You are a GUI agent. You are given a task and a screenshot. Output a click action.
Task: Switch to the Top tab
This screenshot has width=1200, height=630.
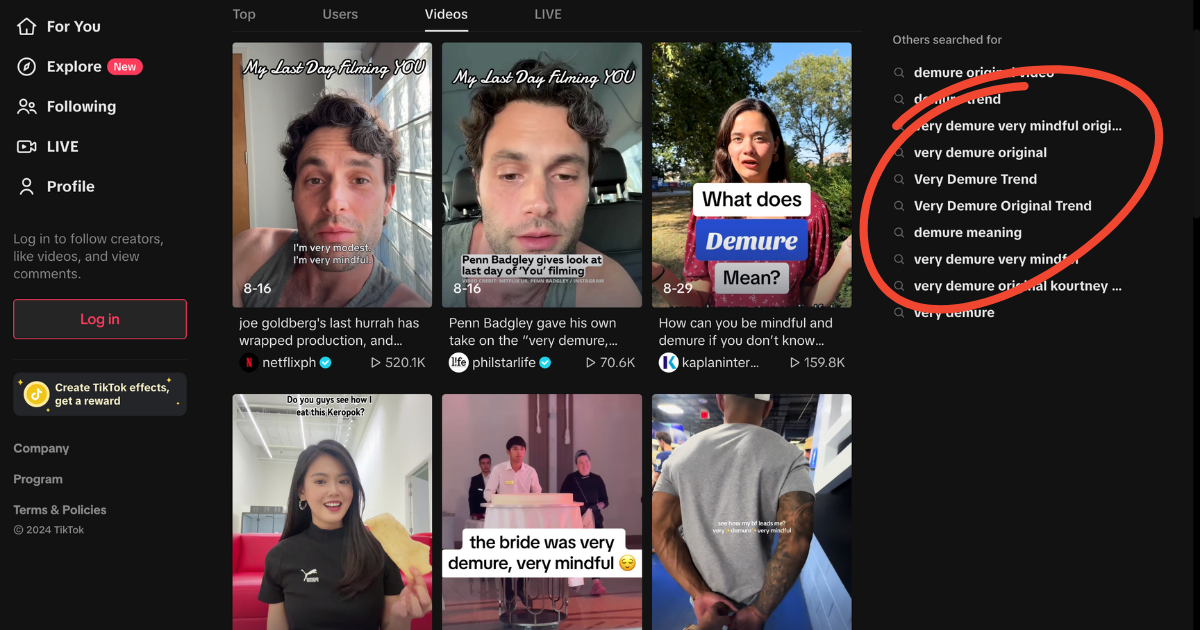point(243,14)
